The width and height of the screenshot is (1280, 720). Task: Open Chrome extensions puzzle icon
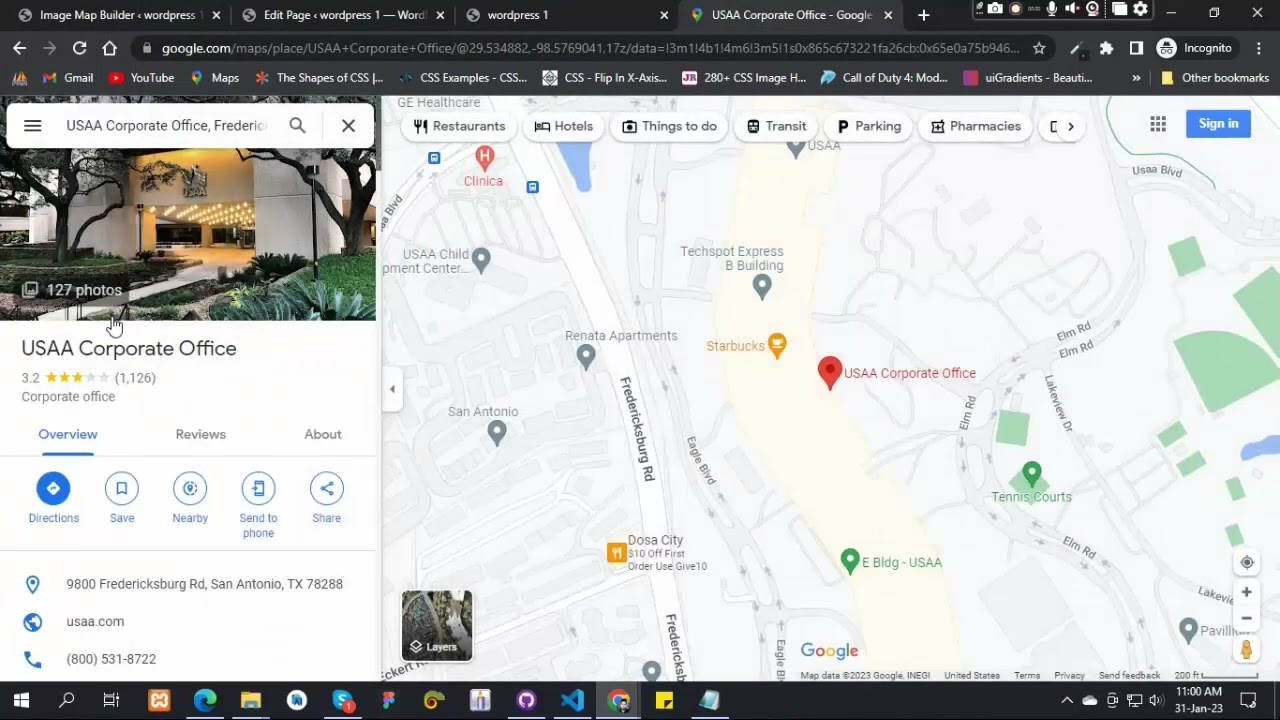[x=1106, y=48]
